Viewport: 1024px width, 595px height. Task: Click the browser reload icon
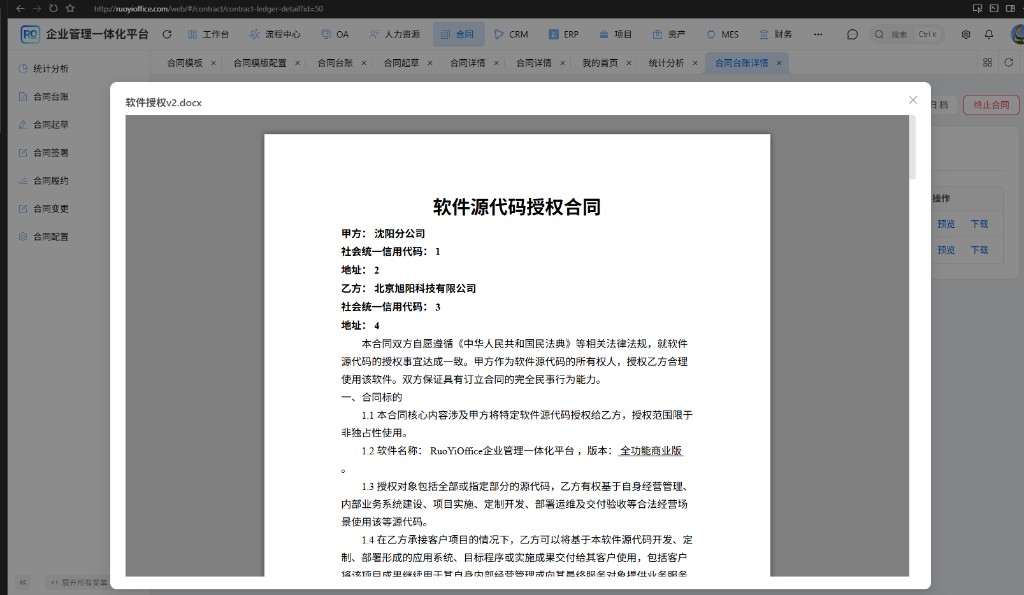(53, 8)
